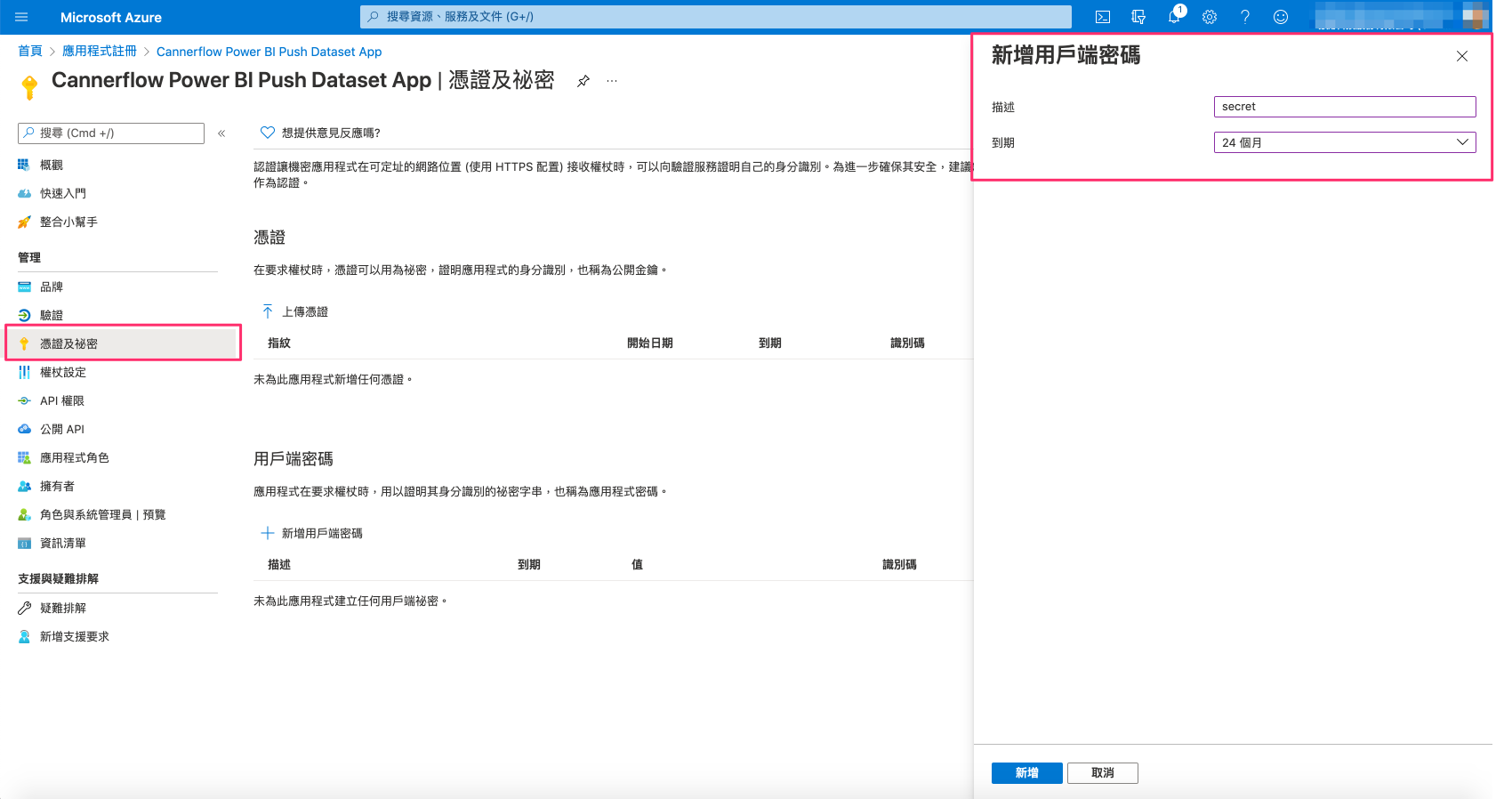Click the 取消 cancel button

[x=1103, y=773]
